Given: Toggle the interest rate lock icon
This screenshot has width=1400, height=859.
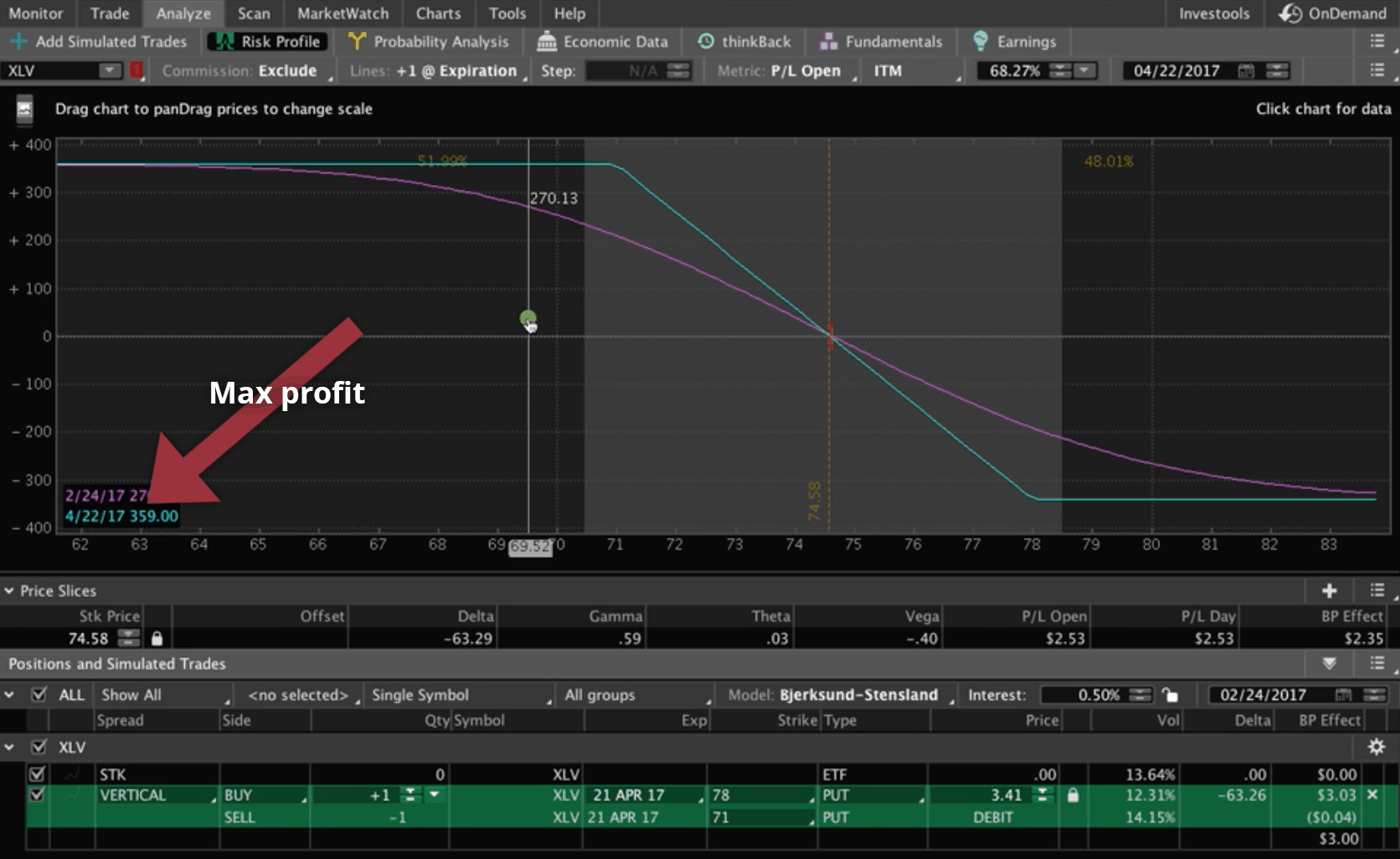Looking at the screenshot, I should tap(1170, 695).
